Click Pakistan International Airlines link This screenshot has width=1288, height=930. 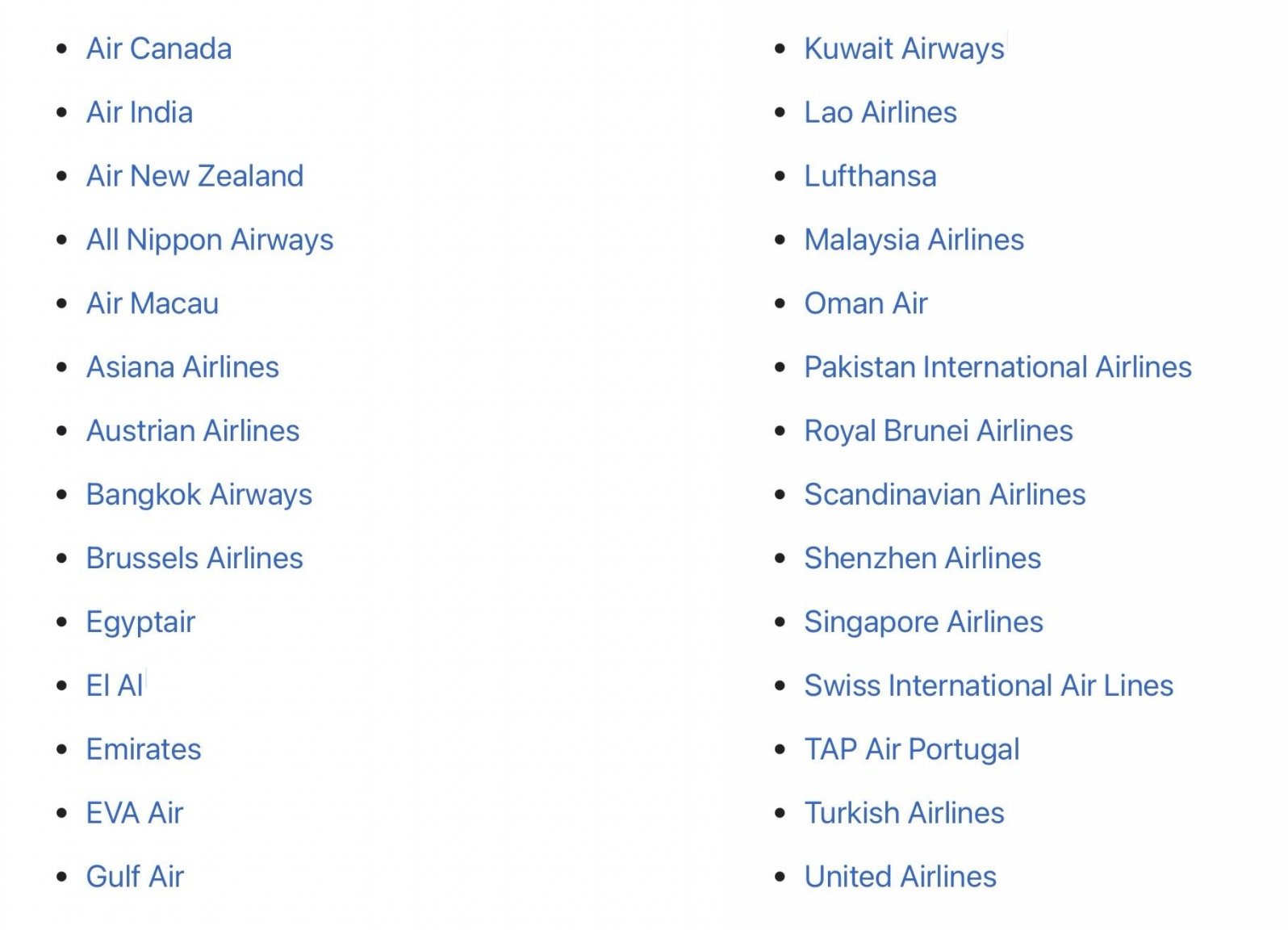(x=998, y=367)
